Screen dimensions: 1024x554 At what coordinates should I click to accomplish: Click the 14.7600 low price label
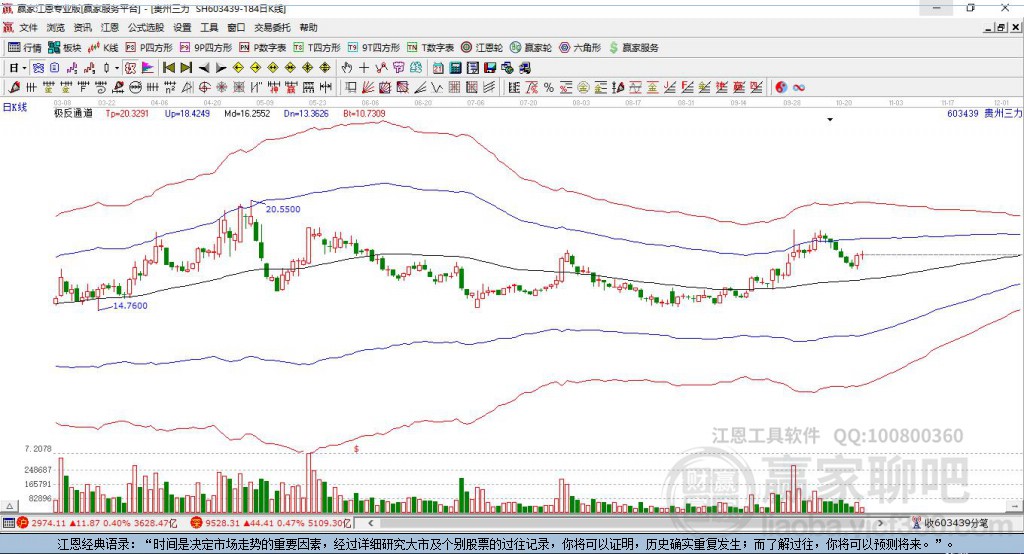pos(130,305)
